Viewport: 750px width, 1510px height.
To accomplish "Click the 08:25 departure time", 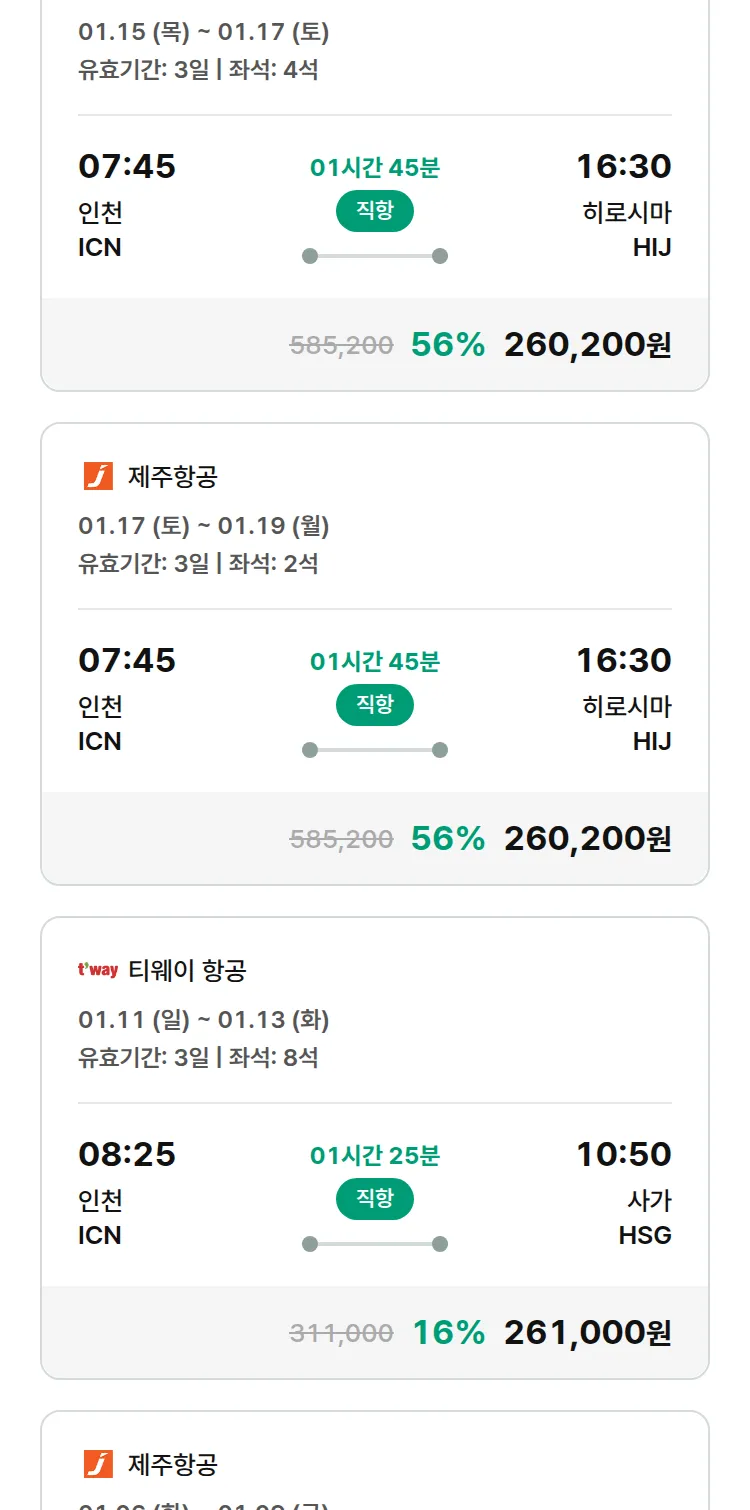I will [127, 1154].
